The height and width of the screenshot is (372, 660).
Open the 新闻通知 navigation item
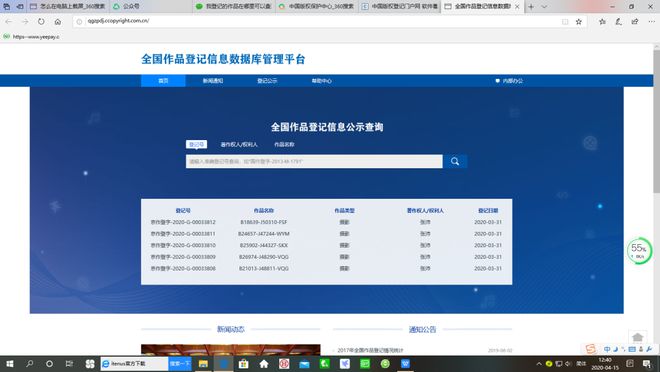(213, 81)
